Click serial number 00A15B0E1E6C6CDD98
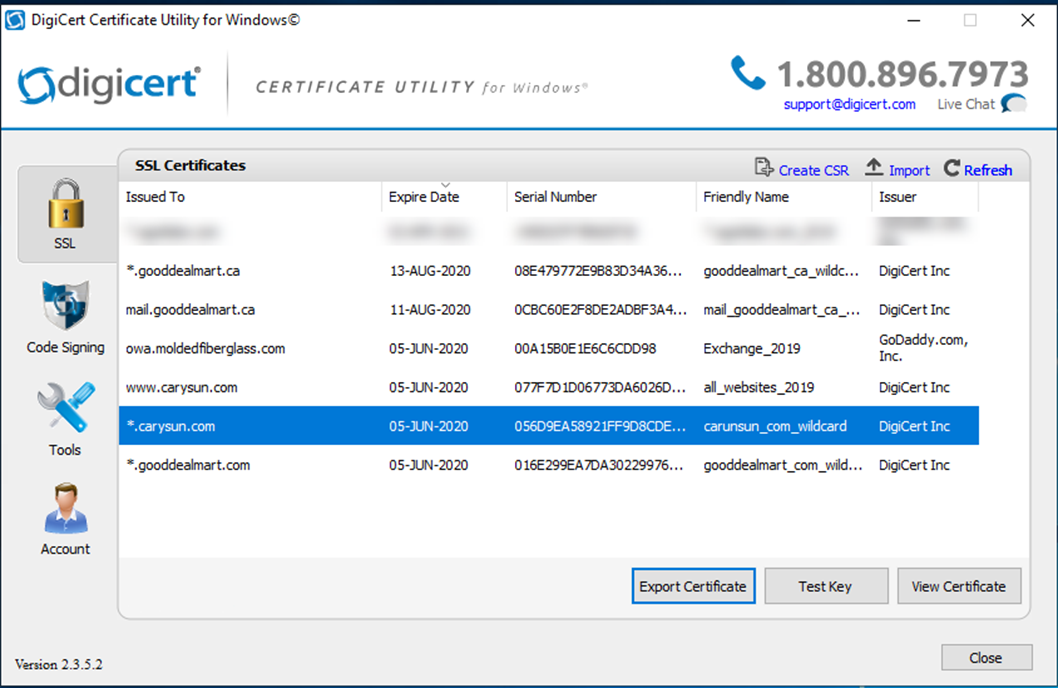 coord(585,349)
